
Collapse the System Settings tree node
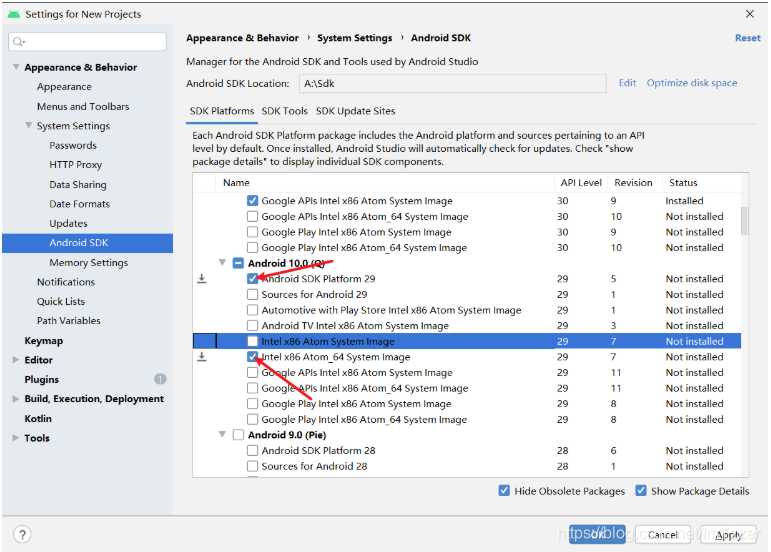point(29,125)
